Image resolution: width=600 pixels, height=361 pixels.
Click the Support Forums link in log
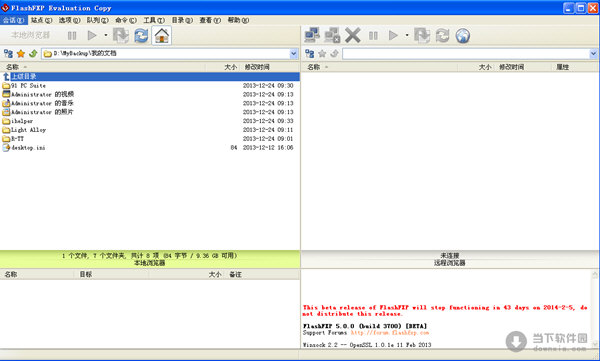[x=390, y=333]
